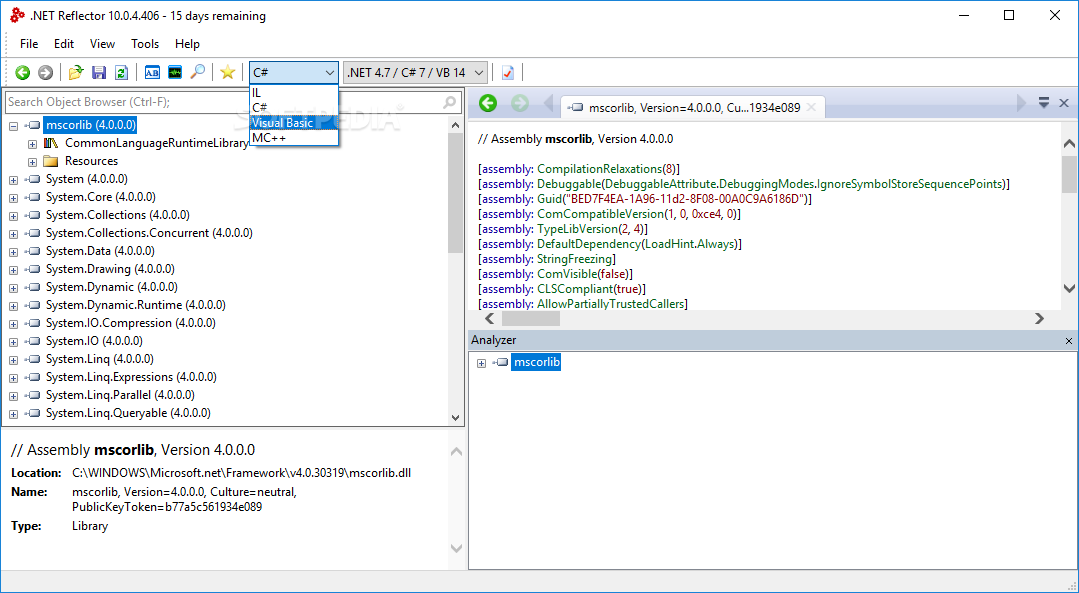
Task: Expand mscorlib in the Analyzer panel
Action: pos(481,363)
